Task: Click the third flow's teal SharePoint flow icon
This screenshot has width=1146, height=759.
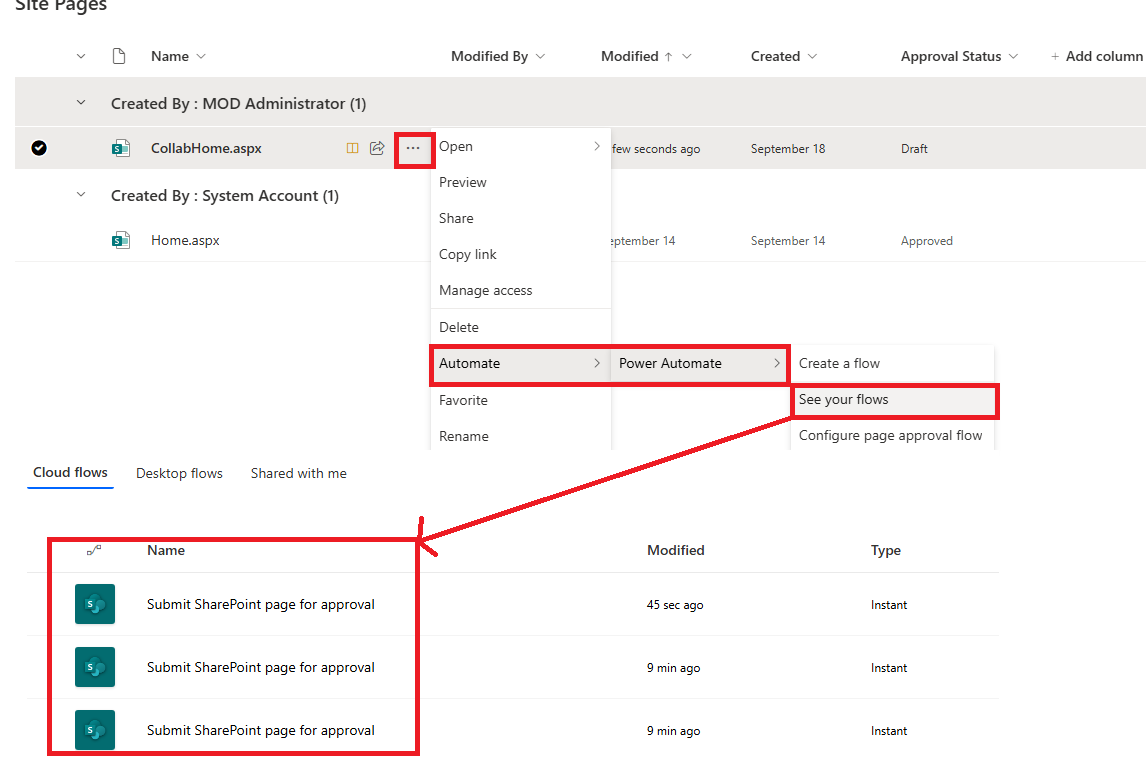Action: click(x=95, y=730)
